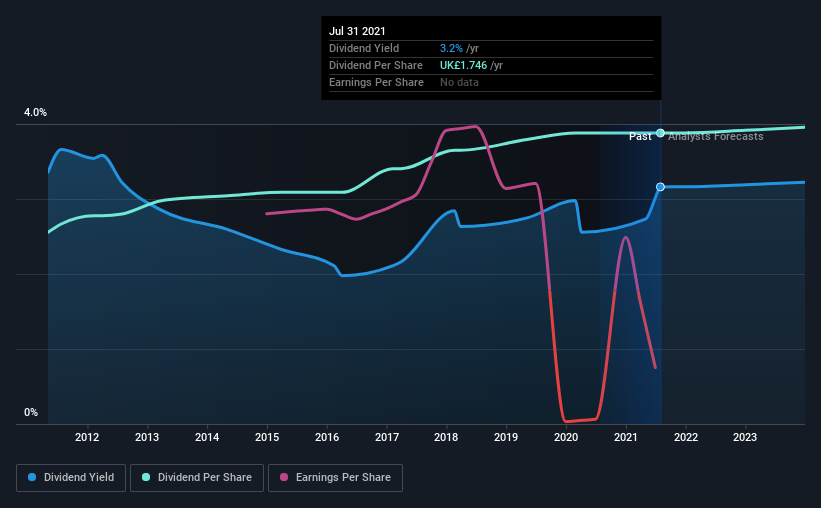
Task: Click the 2015 x-axis year label
Action: 267,437
